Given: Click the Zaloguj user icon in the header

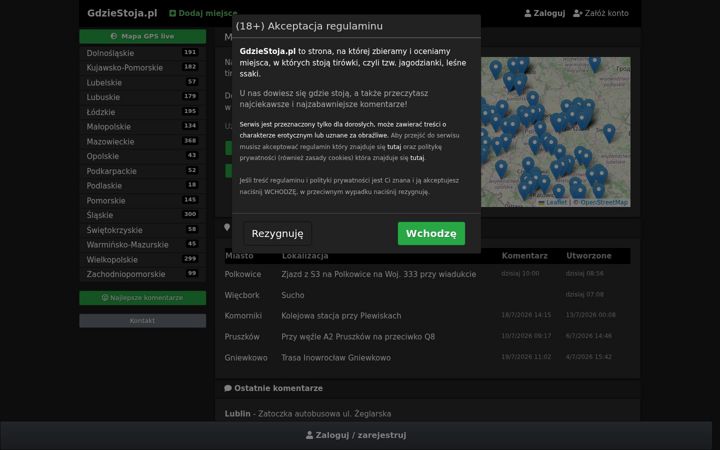Looking at the screenshot, I should pos(528,13).
